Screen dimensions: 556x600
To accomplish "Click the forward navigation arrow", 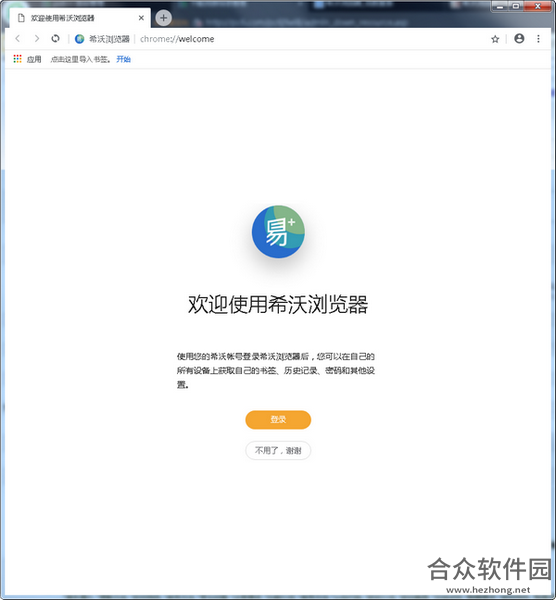I will [x=37, y=39].
